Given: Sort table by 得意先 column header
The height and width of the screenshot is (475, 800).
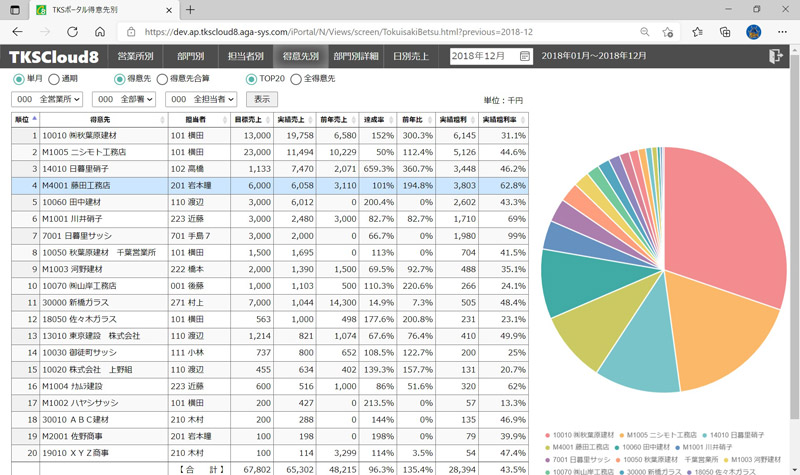Looking at the screenshot, I should pyautogui.click(x=104, y=119).
